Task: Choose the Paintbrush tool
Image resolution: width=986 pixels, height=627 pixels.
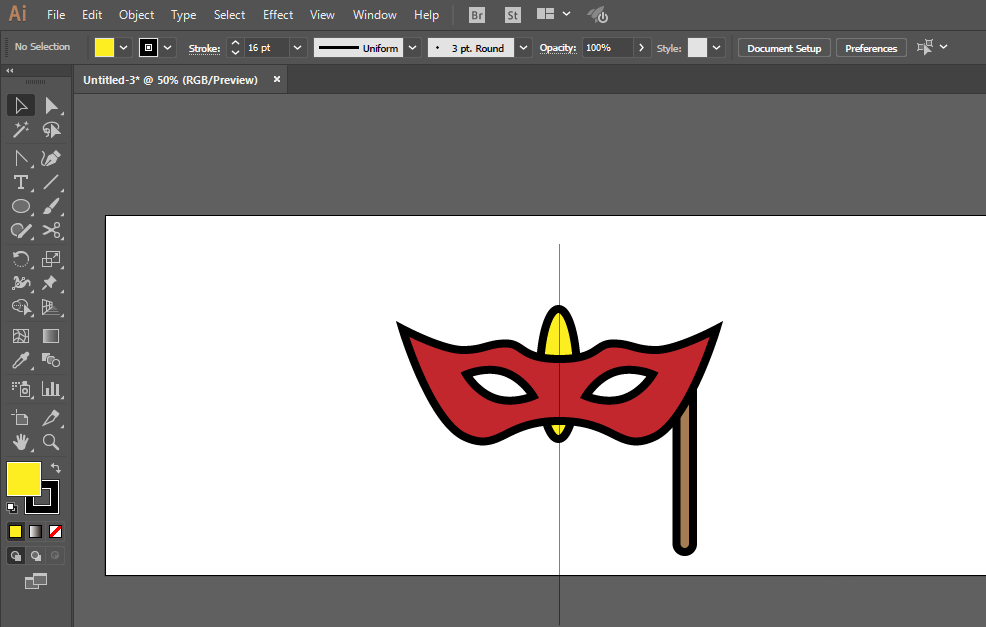Action: click(51, 206)
